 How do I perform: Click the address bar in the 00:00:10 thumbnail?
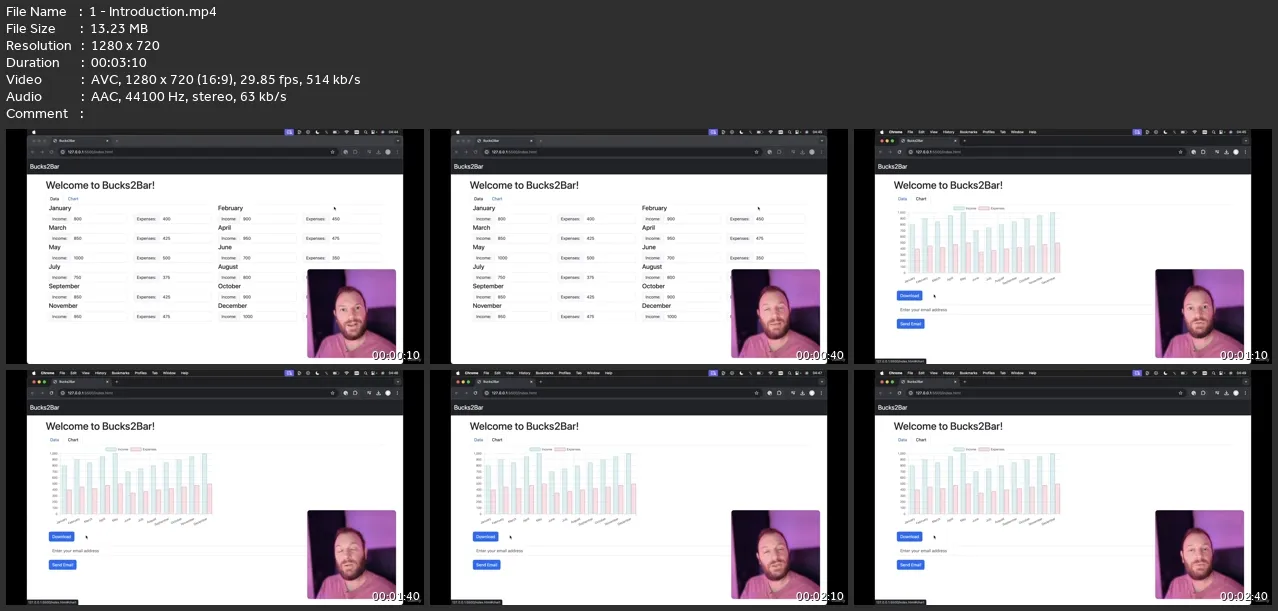[x=196, y=152]
